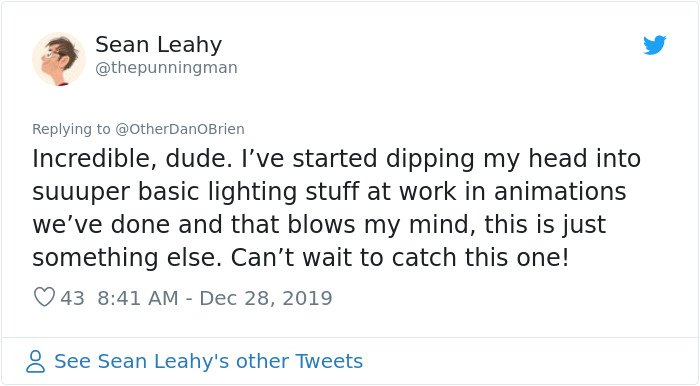Screen dimensions: 700x386
Task: Click the text something else
Action: (127, 258)
